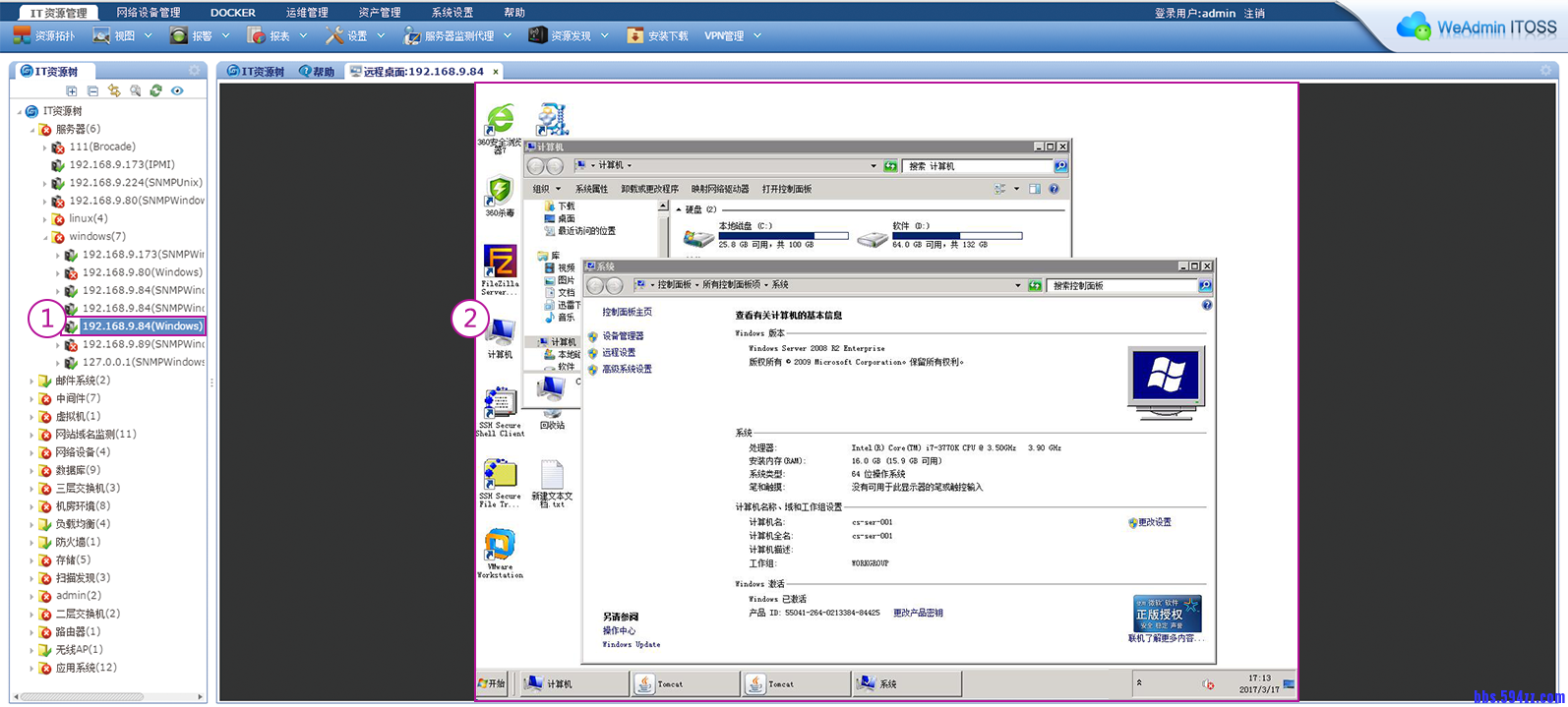Click the 报警 alarm toolbar icon
1568x707 pixels.
point(178,35)
